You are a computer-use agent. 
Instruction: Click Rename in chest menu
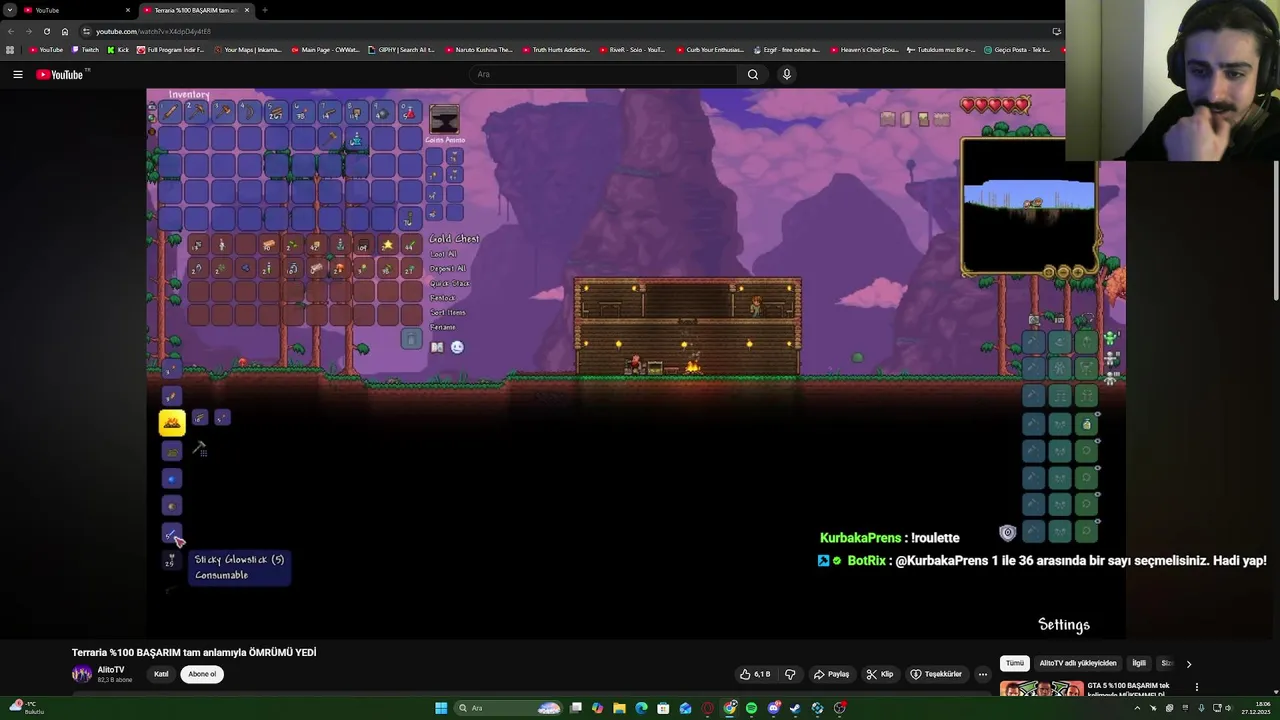point(442,327)
